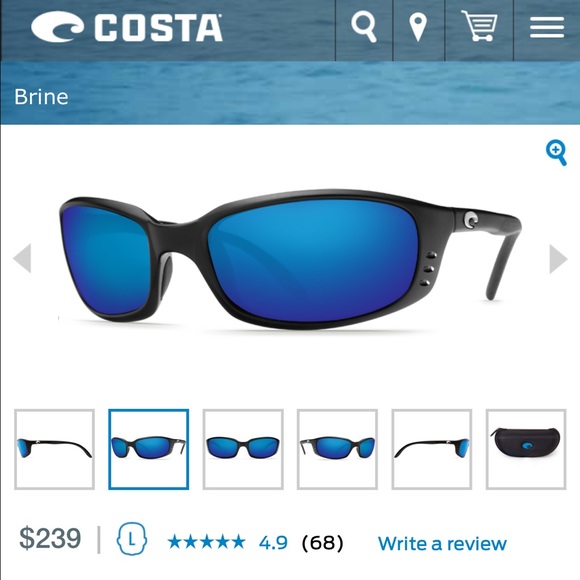The height and width of the screenshot is (580, 580).
Task: Select the sunglasses case thumbnail
Action: point(526,449)
